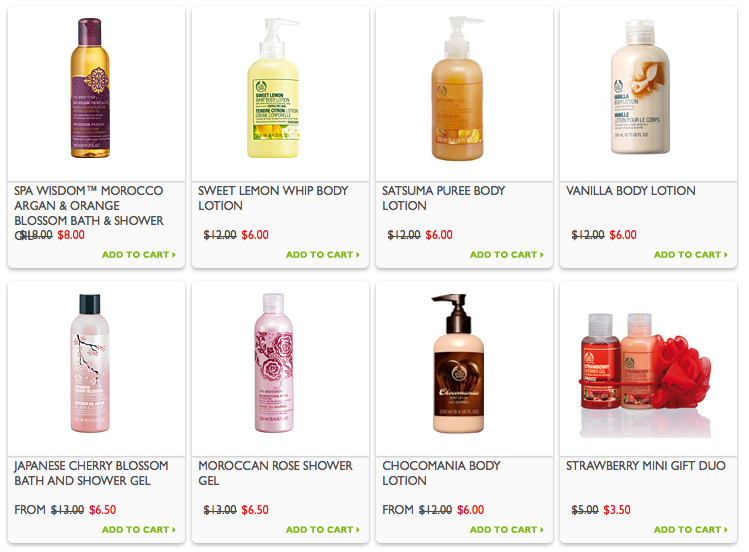The height and width of the screenshot is (552, 749).
Task: Open the Spa Wisdom Morocco shower oil image
Action: click(91, 88)
